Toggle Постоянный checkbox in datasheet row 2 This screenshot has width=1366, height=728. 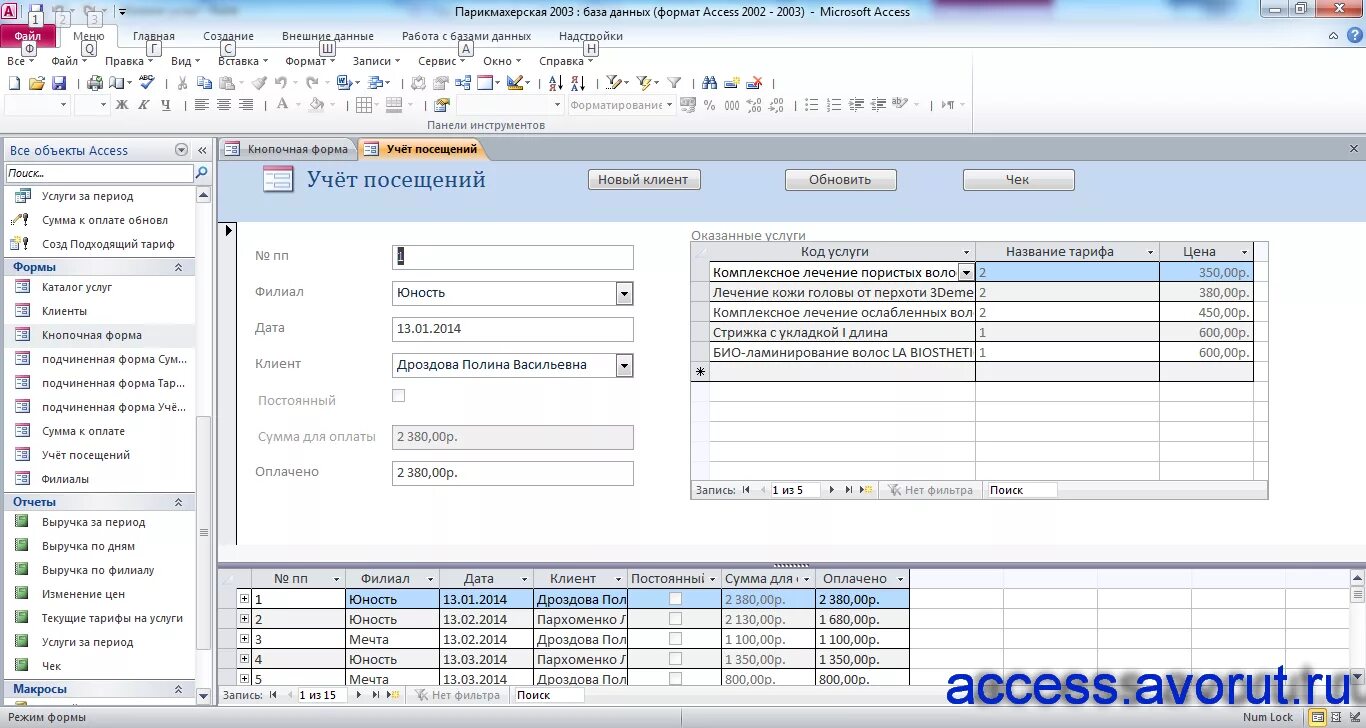(675, 619)
